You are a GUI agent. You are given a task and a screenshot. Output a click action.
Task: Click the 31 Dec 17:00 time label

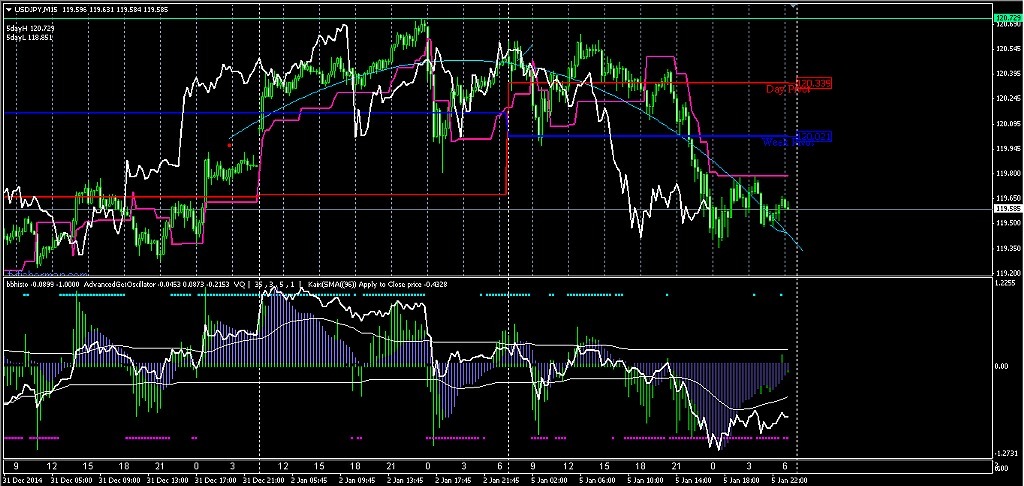pos(217,479)
